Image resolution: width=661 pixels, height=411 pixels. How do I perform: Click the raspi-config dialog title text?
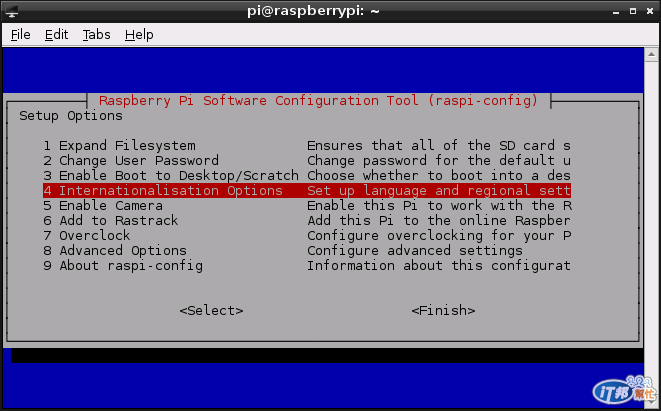(319, 101)
